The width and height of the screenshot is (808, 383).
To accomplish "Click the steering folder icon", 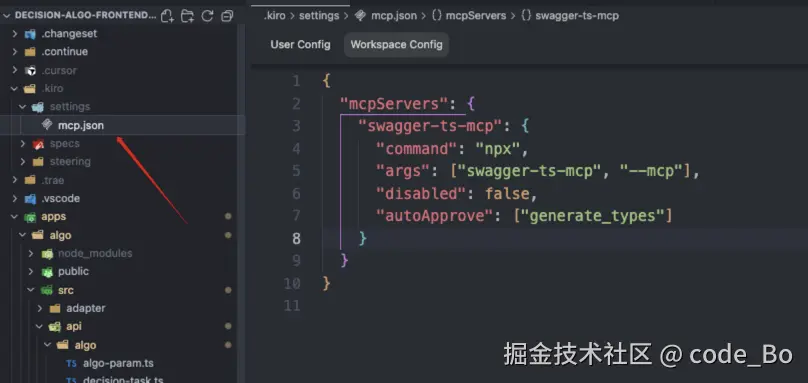I will tap(38, 162).
